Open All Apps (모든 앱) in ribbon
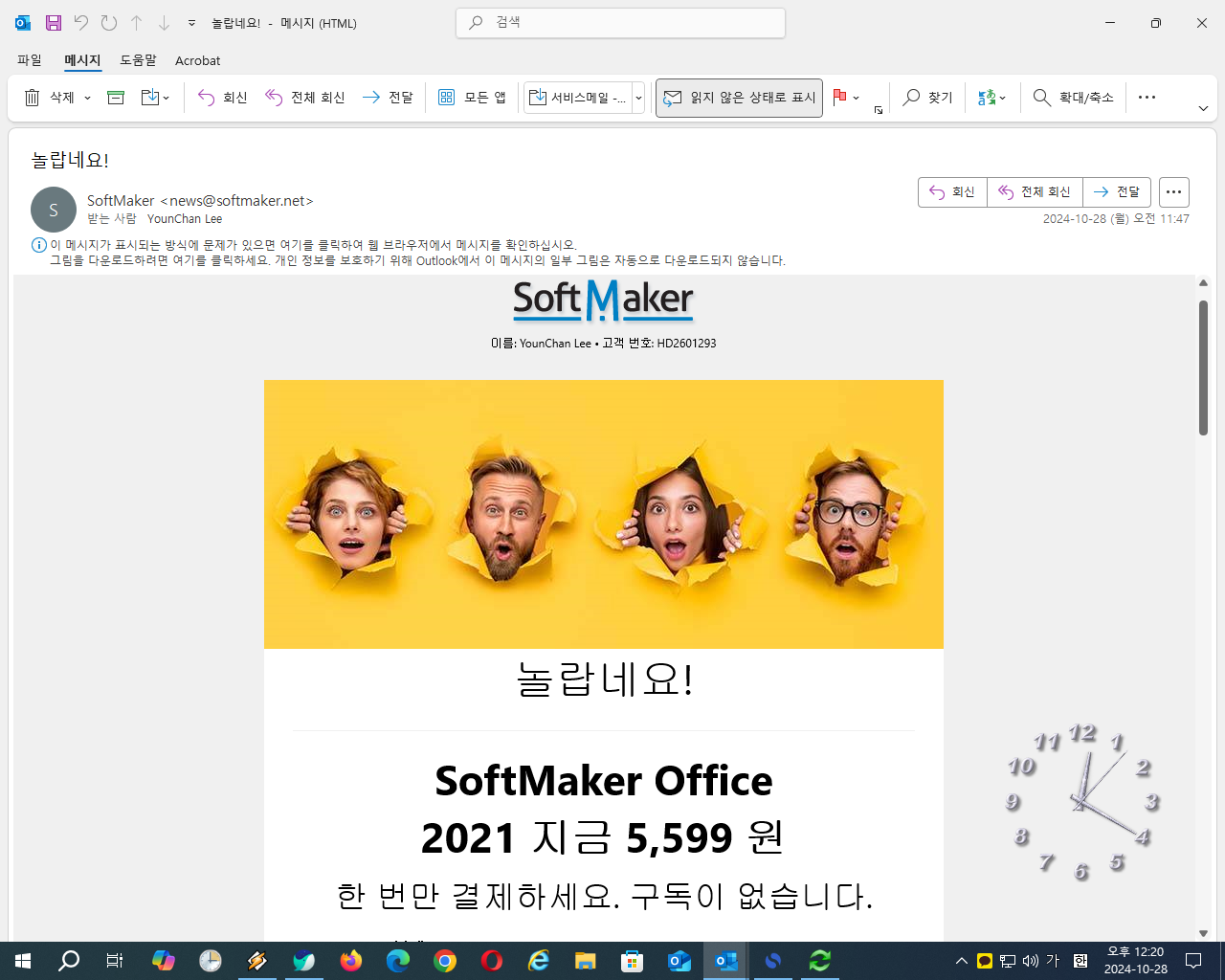This screenshot has width=1225, height=980. pos(472,98)
